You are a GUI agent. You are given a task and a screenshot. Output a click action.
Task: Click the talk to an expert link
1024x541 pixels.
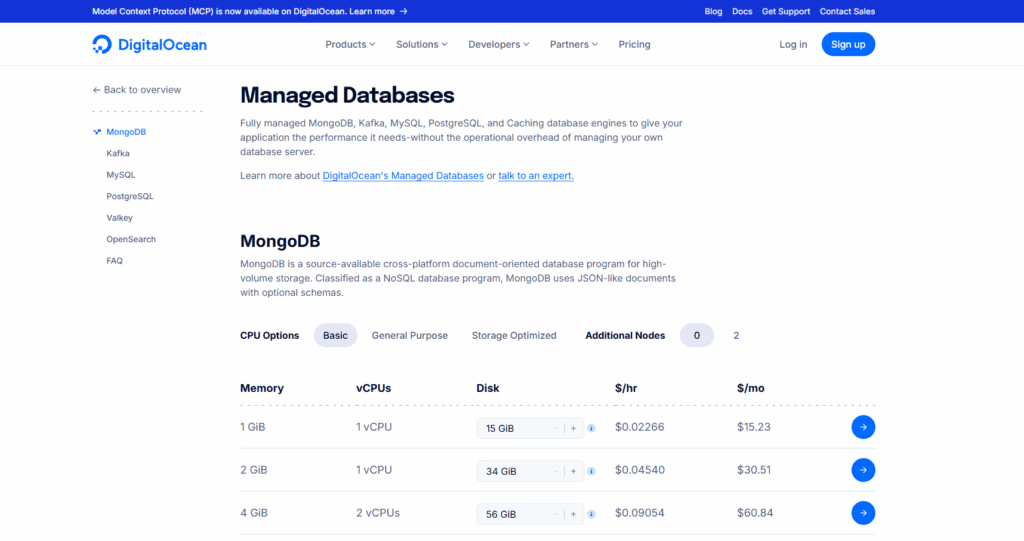click(536, 176)
